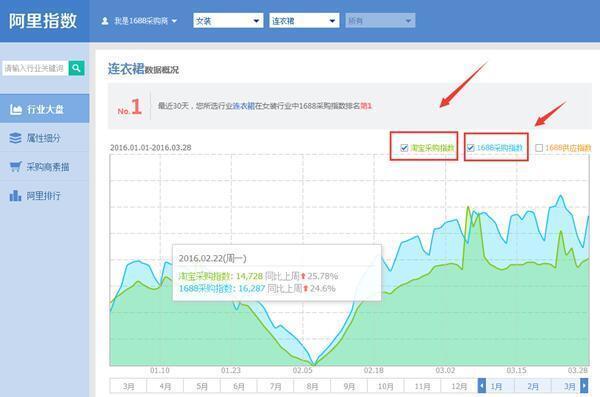Select 属性细分 menu item
This screenshot has height=397, width=600.
pos(44,138)
